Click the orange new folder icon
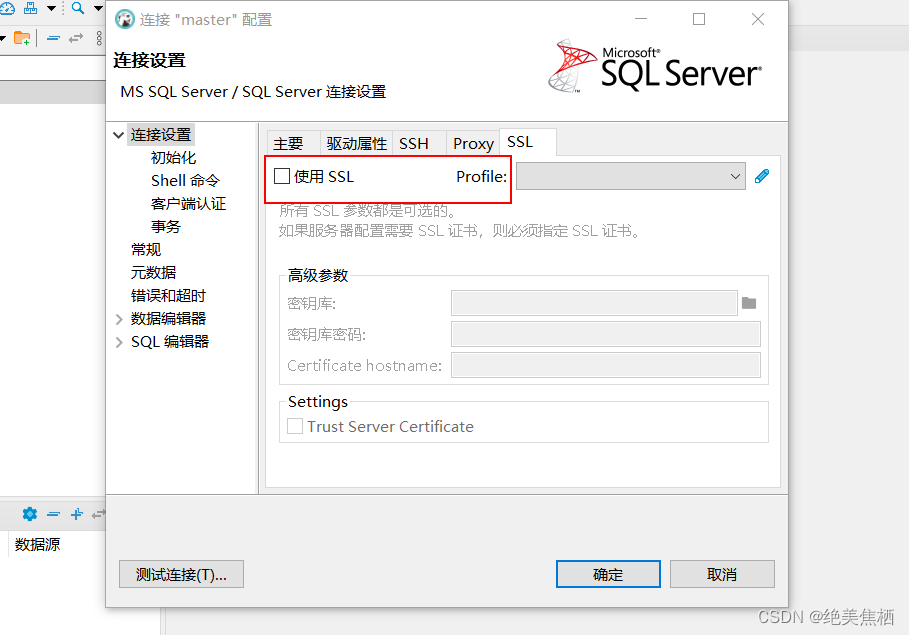909x635 pixels. pos(21,38)
